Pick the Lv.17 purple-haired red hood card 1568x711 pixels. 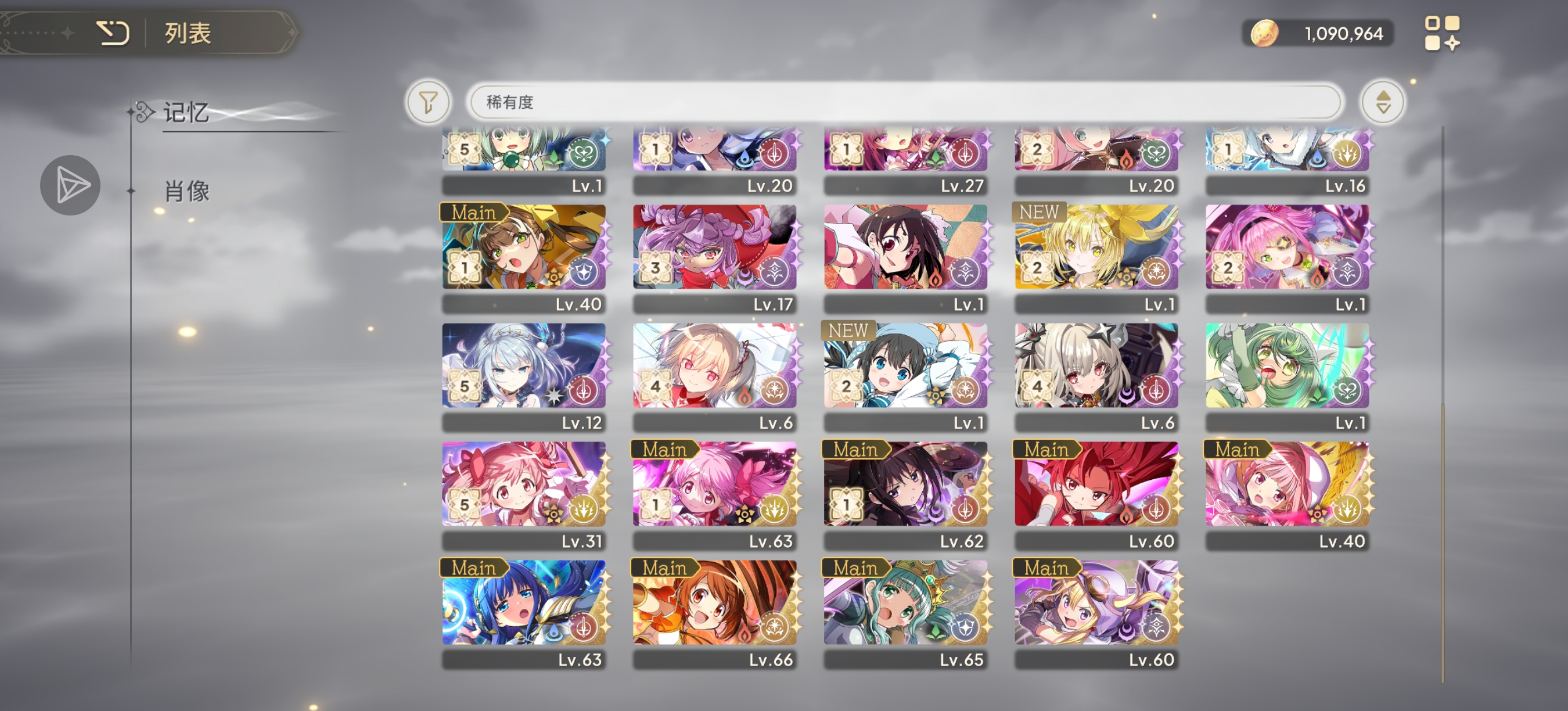click(714, 258)
